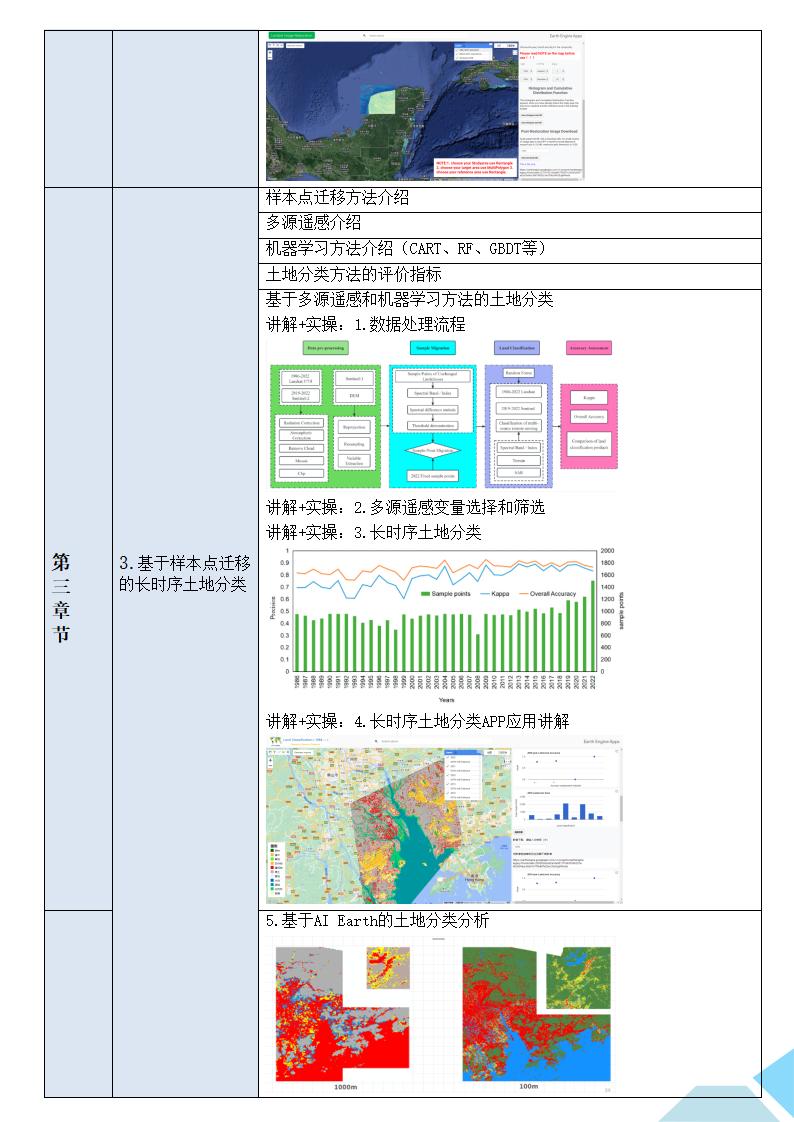This screenshot has height=1122, width=794.
Task: Click the green app title button in the top screenshot
Action: pos(291,35)
